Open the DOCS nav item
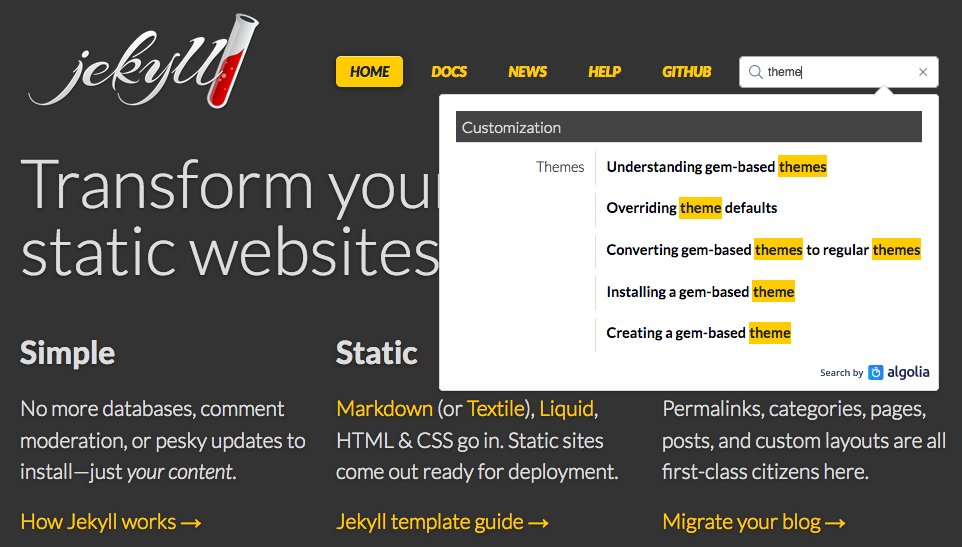The width and height of the screenshot is (962, 547). [x=449, y=72]
